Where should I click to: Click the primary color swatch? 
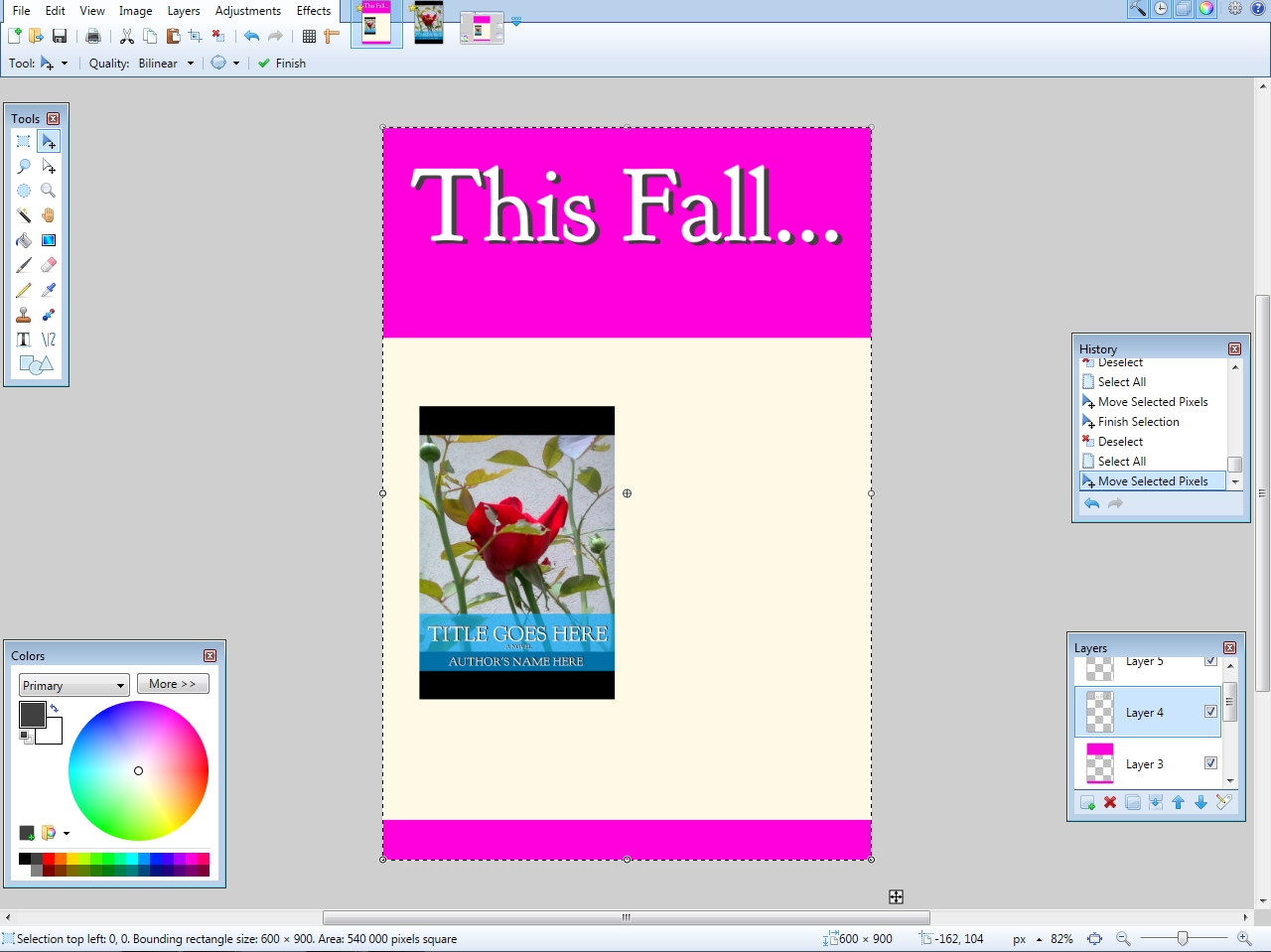point(32,714)
